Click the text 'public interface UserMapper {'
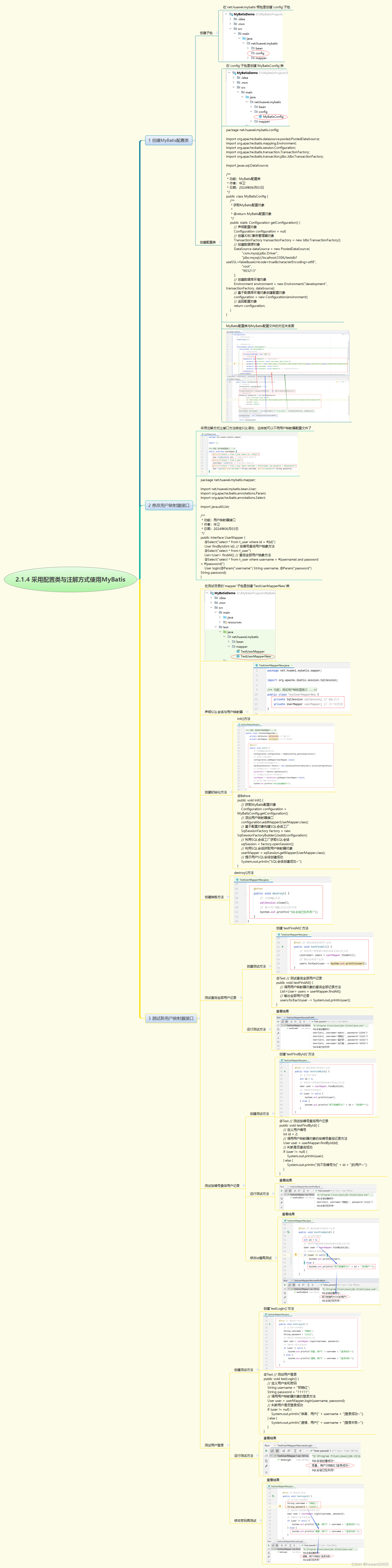This screenshot has height=1568, width=392. 223,538
